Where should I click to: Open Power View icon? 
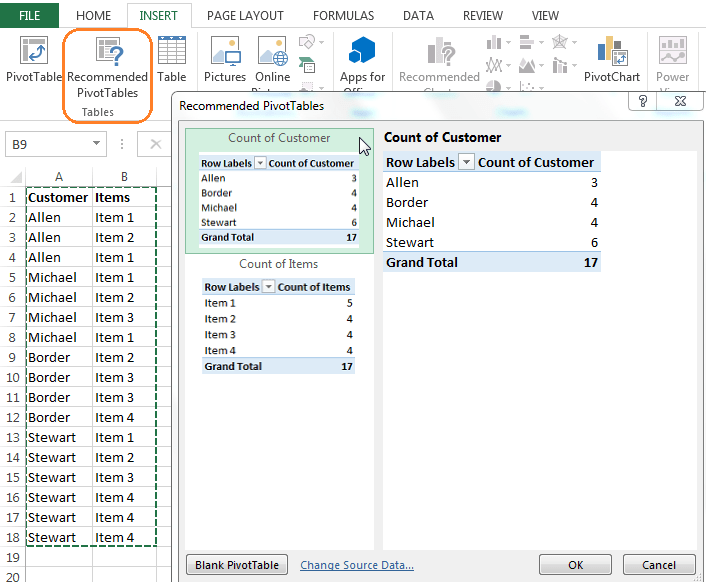[x=673, y=50]
